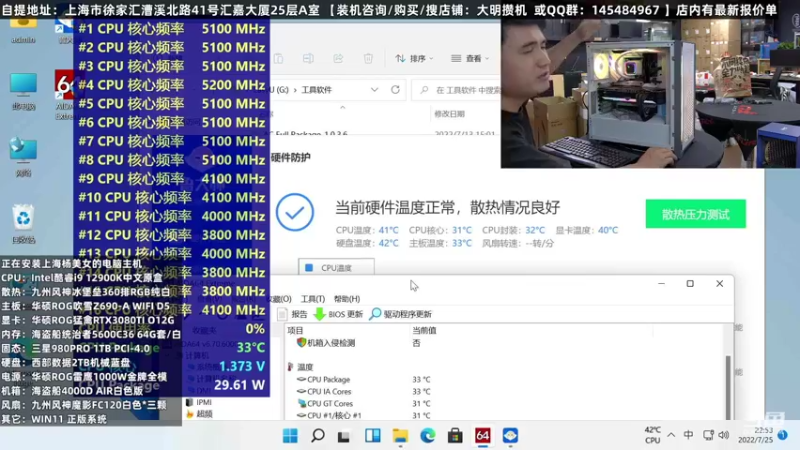Start the 散热压力测试 stress test
Screen dimensions: 800x450
point(695,214)
